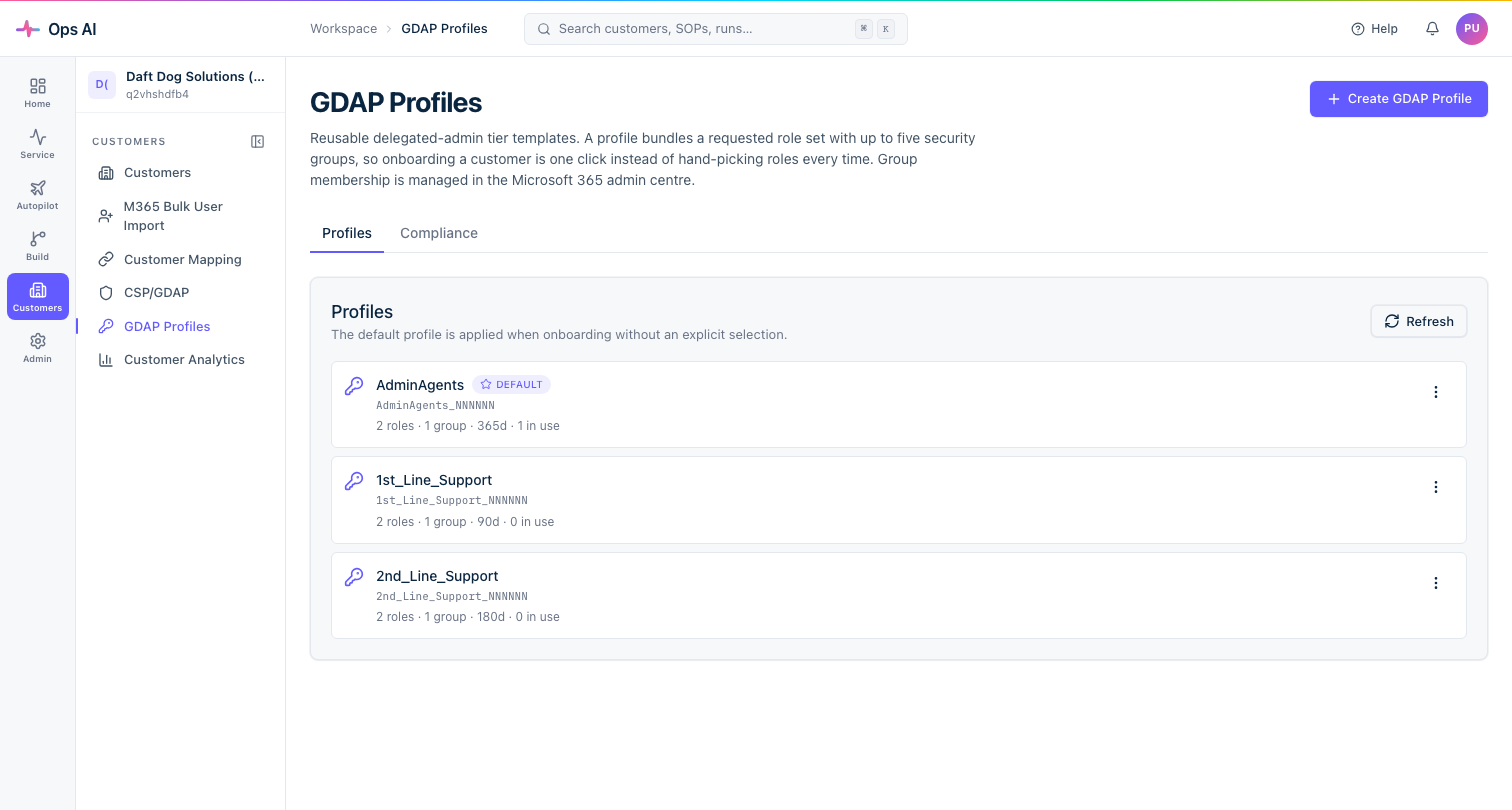This screenshot has height=810, width=1512.
Task: Open the Autopilot section icon
Action: coord(38,195)
